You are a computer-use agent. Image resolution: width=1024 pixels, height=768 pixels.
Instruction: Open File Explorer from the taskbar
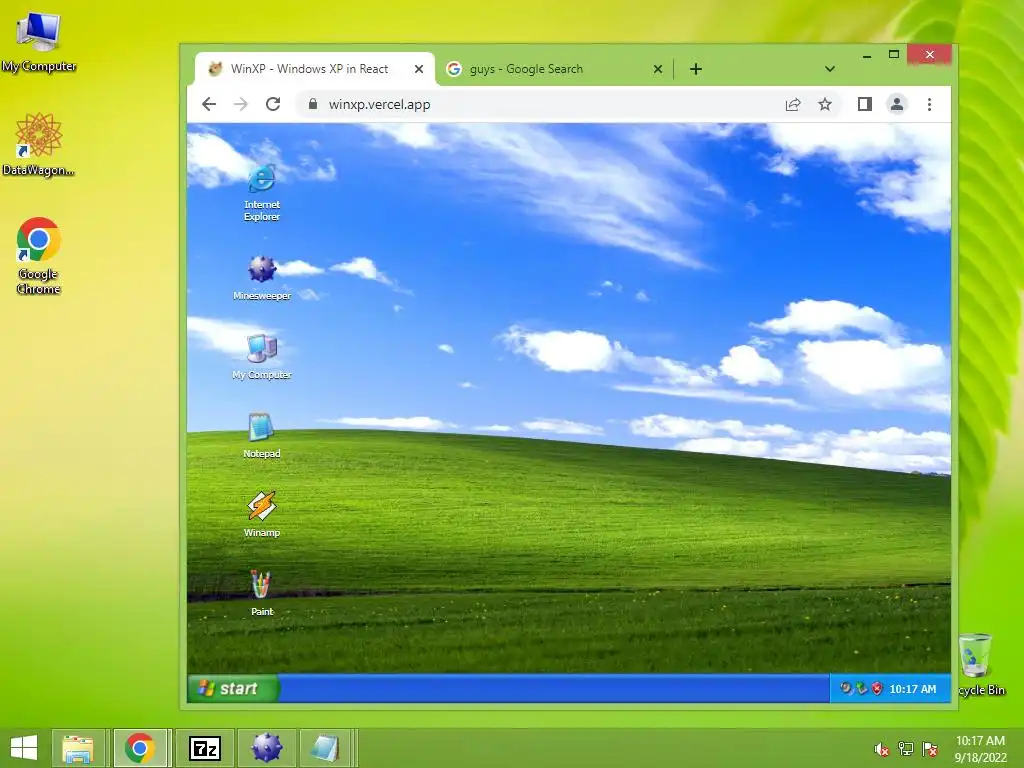(x=78, y=748)
